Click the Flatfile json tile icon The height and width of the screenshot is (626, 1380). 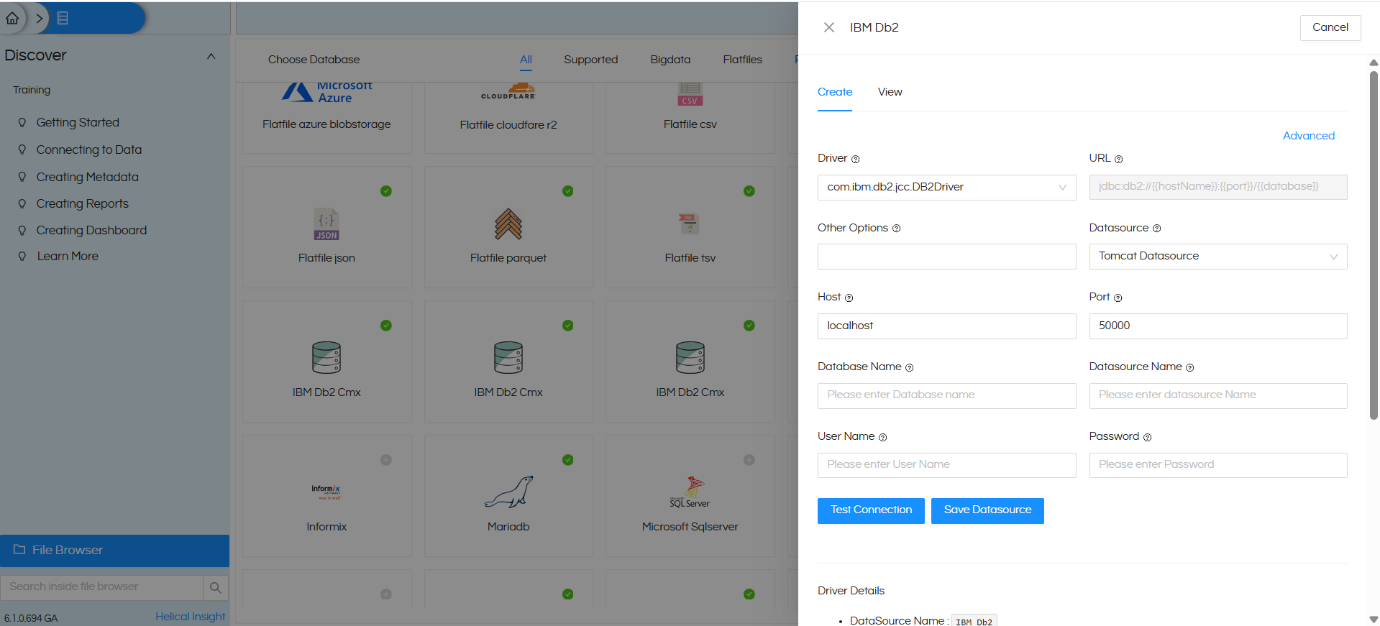click(326, 222)
